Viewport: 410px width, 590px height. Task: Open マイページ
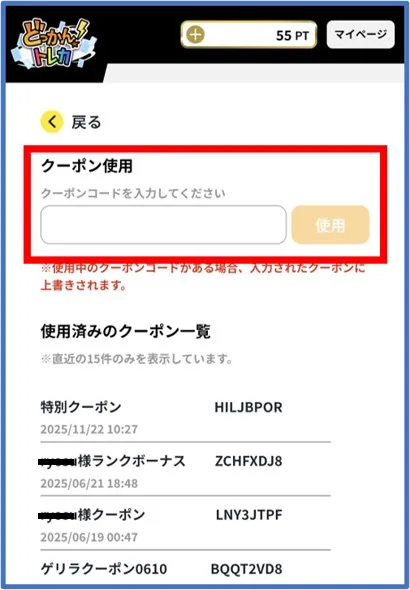click(360, 35)
